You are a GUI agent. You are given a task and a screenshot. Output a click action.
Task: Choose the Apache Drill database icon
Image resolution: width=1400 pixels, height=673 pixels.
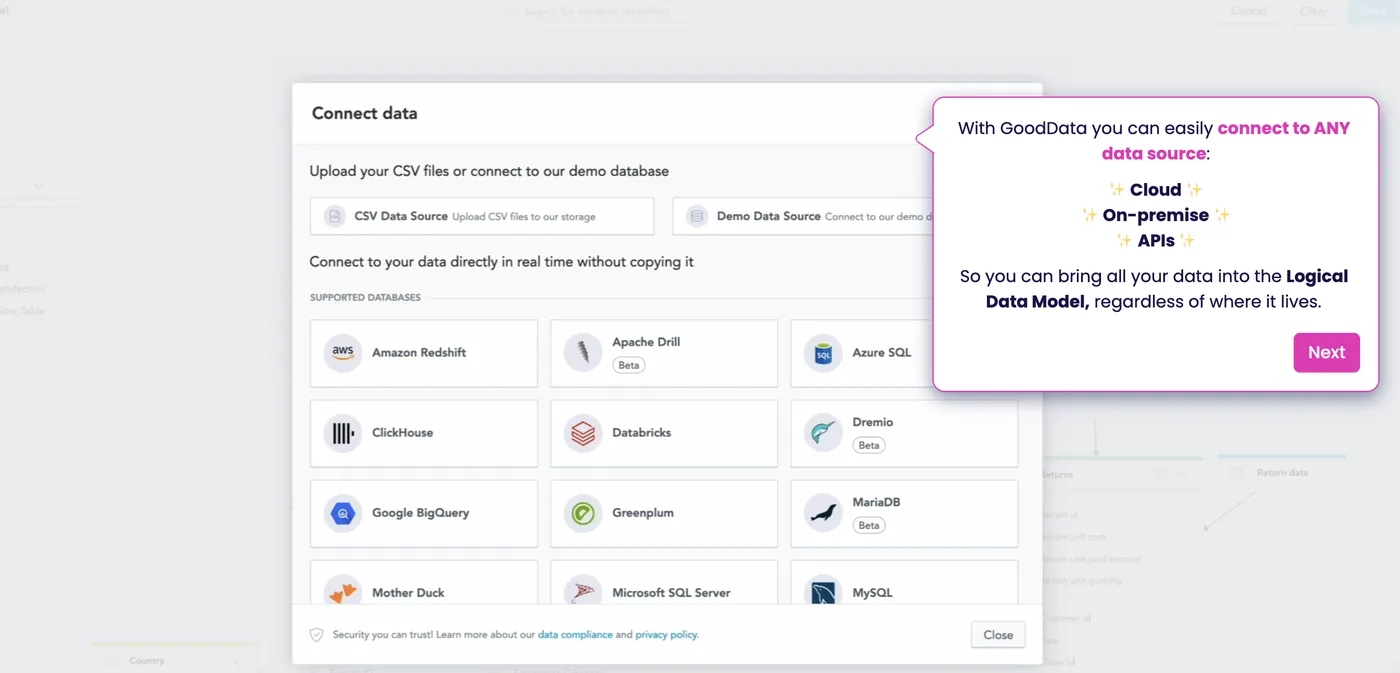point(583,353)
